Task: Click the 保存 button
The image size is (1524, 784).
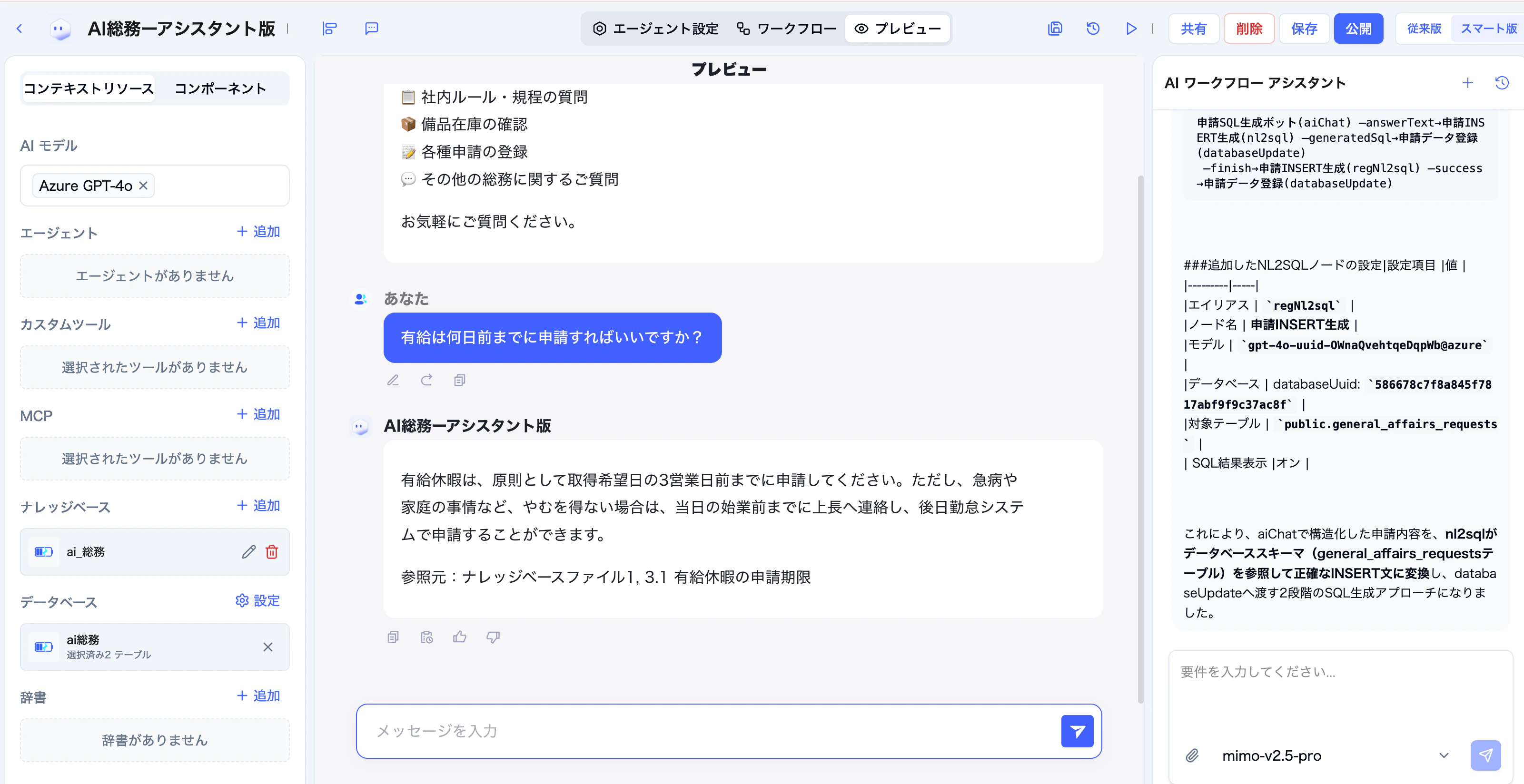Action: click(1304, 29)
